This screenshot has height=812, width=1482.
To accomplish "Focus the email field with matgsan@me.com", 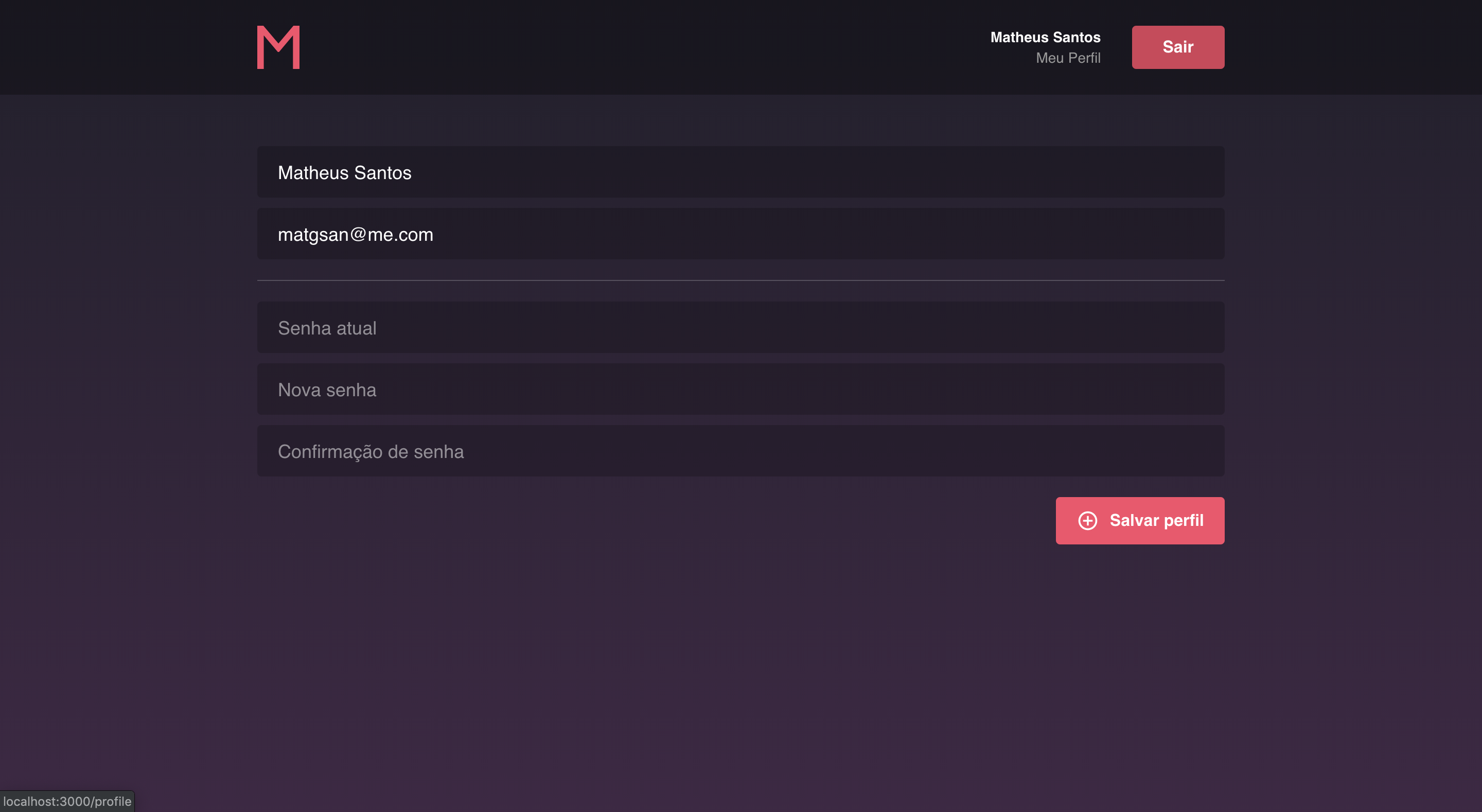I will [x=740, y=234].
